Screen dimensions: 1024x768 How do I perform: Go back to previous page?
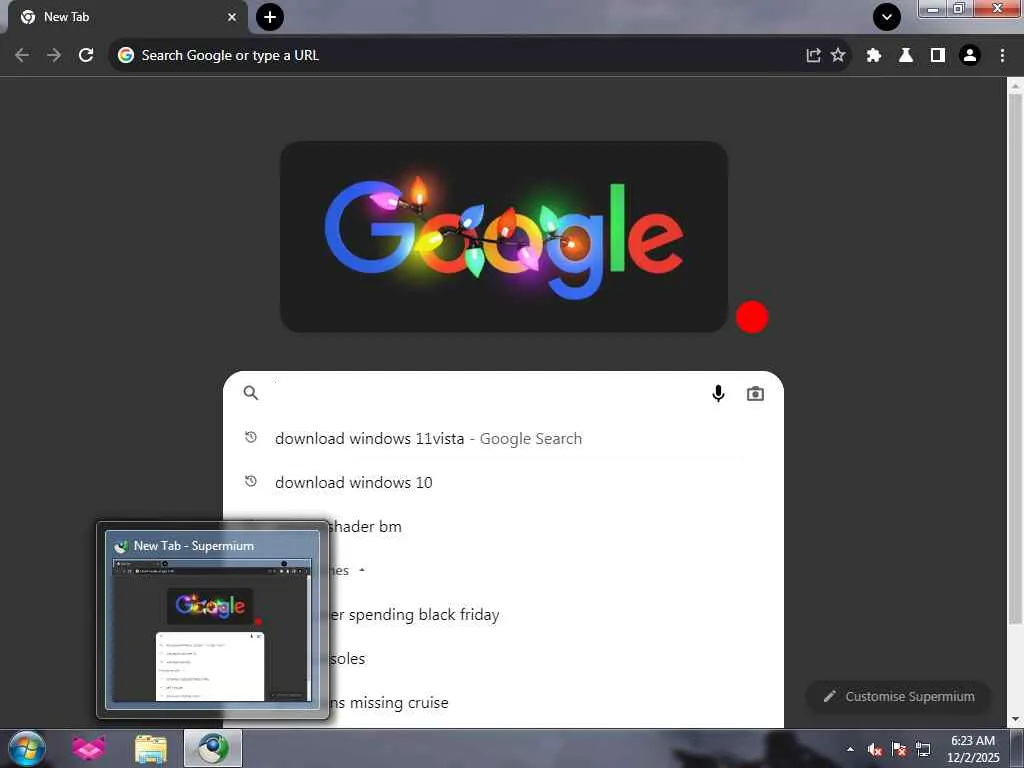coord(22,55)
